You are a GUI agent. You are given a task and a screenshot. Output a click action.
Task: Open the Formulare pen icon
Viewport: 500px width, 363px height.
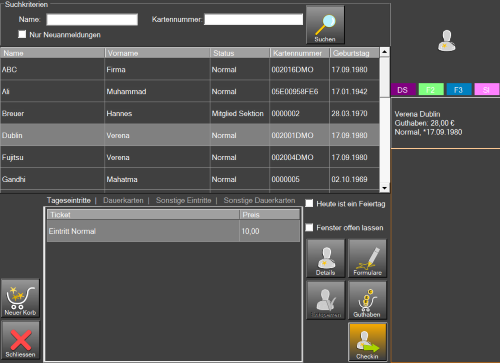(367, 258)
